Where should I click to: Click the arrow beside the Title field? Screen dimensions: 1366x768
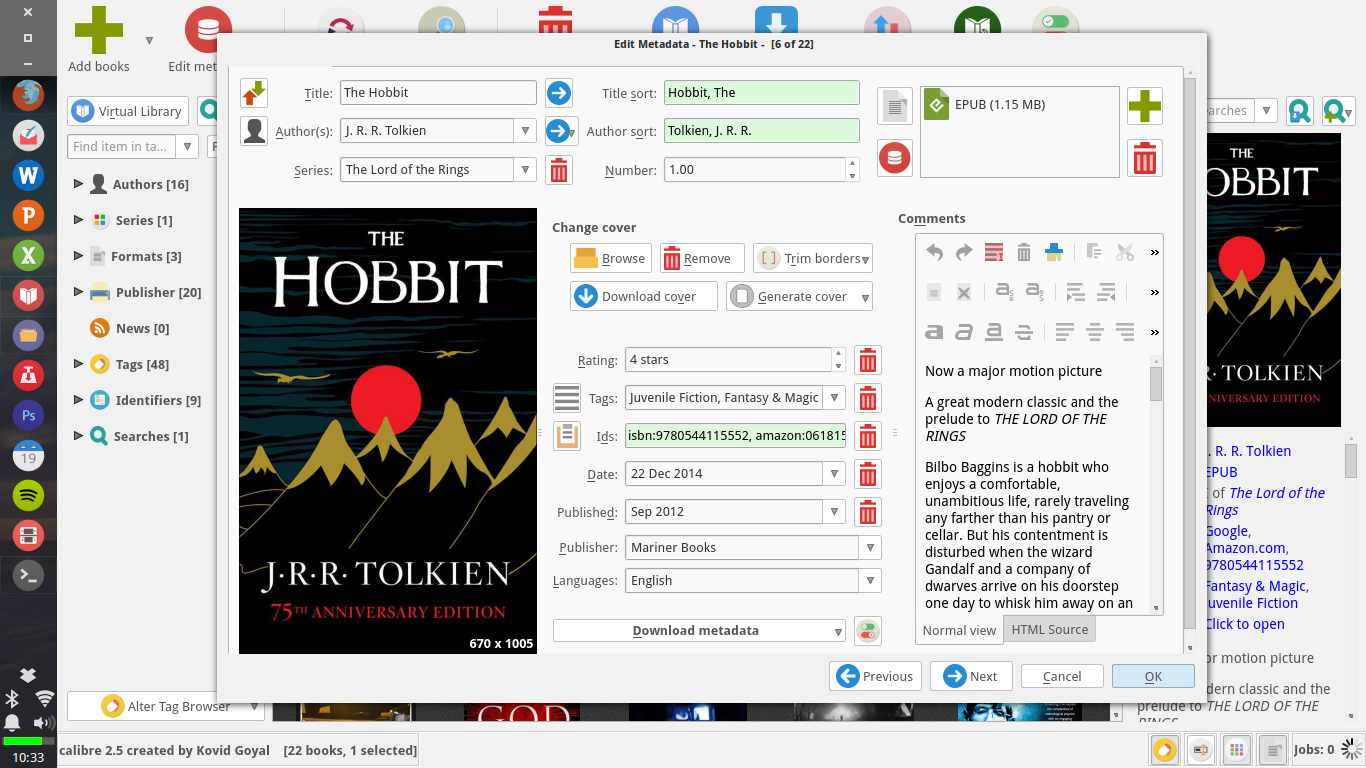pos(559,93)
